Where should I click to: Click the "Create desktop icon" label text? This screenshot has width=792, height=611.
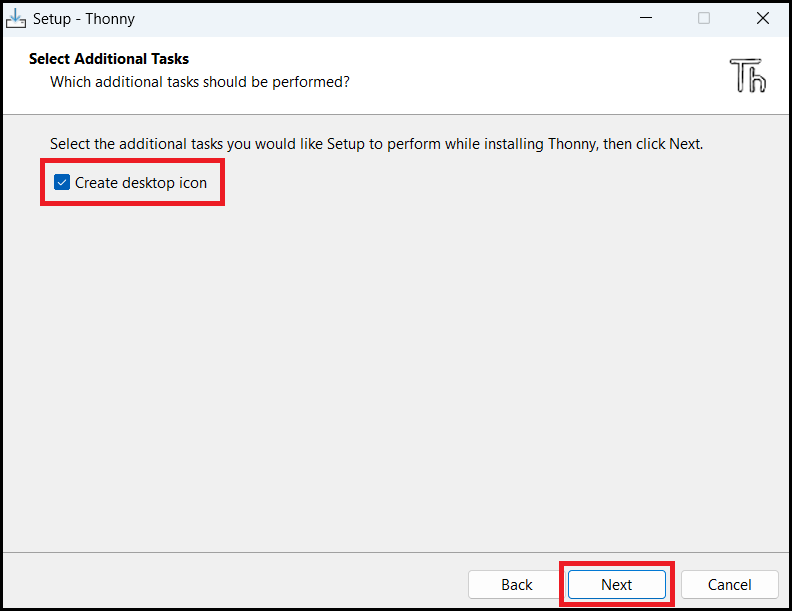(x=141, y=182)
